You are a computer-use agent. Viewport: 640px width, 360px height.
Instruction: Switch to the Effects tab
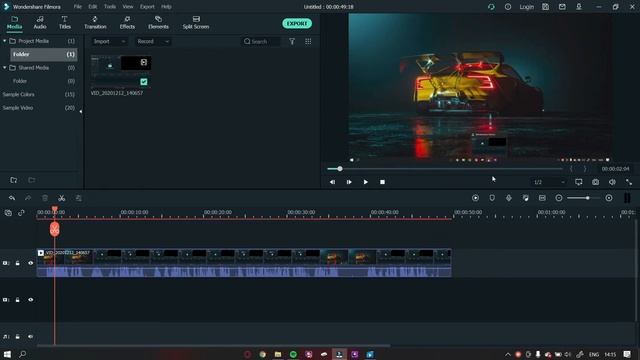(x=127, y=23)
